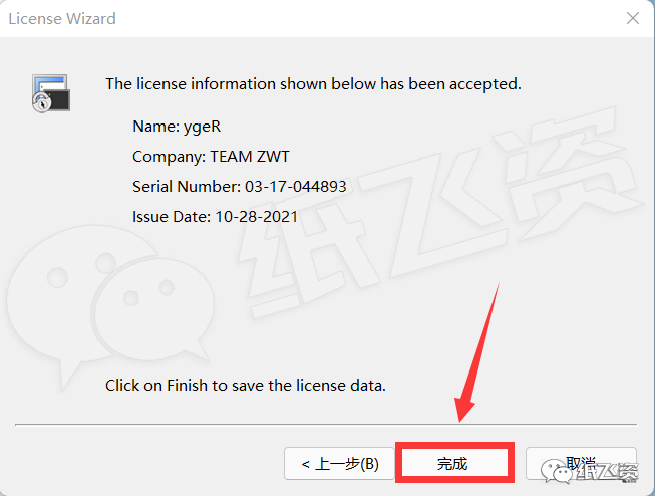The height and width of the screenshot is (496, 655).
Task: Click the License Wizard lock icon
Action: click(x=51, y=93)
